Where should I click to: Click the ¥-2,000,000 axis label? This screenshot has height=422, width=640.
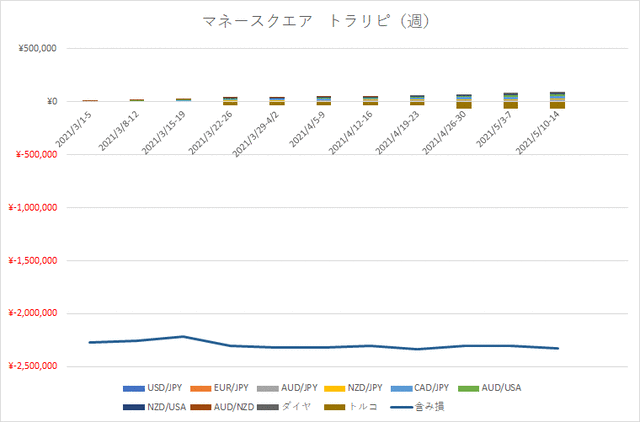coord(33,313)
